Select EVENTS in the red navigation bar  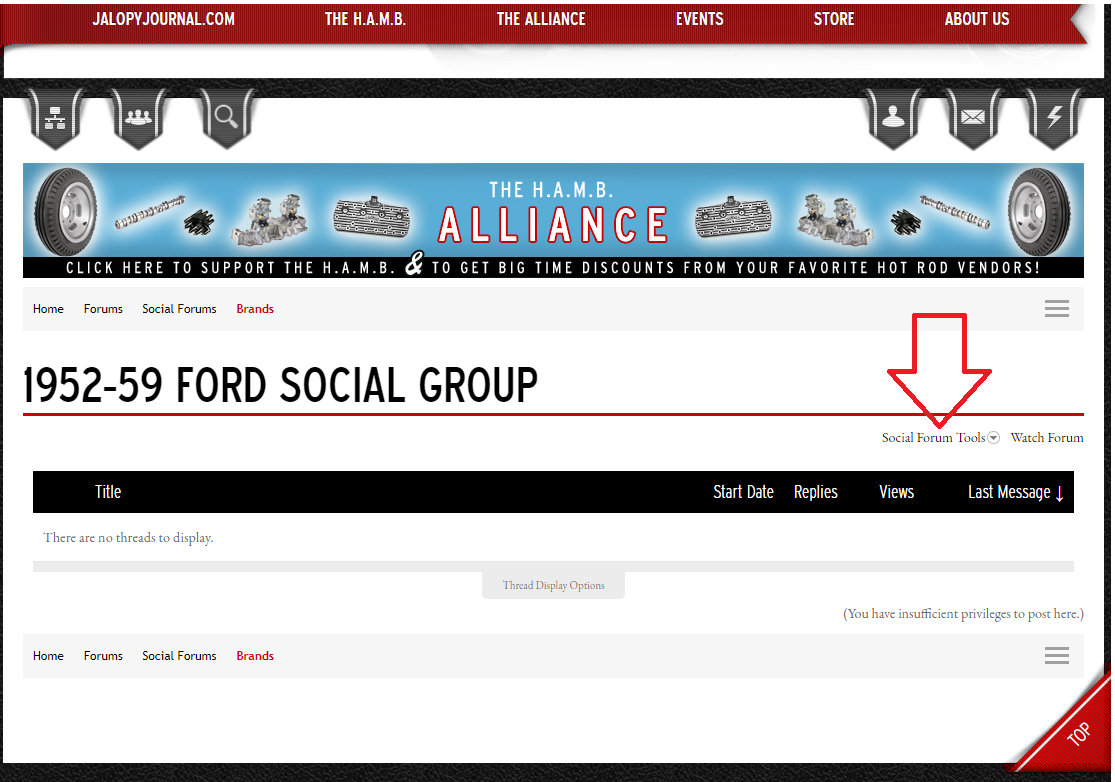pos(699,19)
